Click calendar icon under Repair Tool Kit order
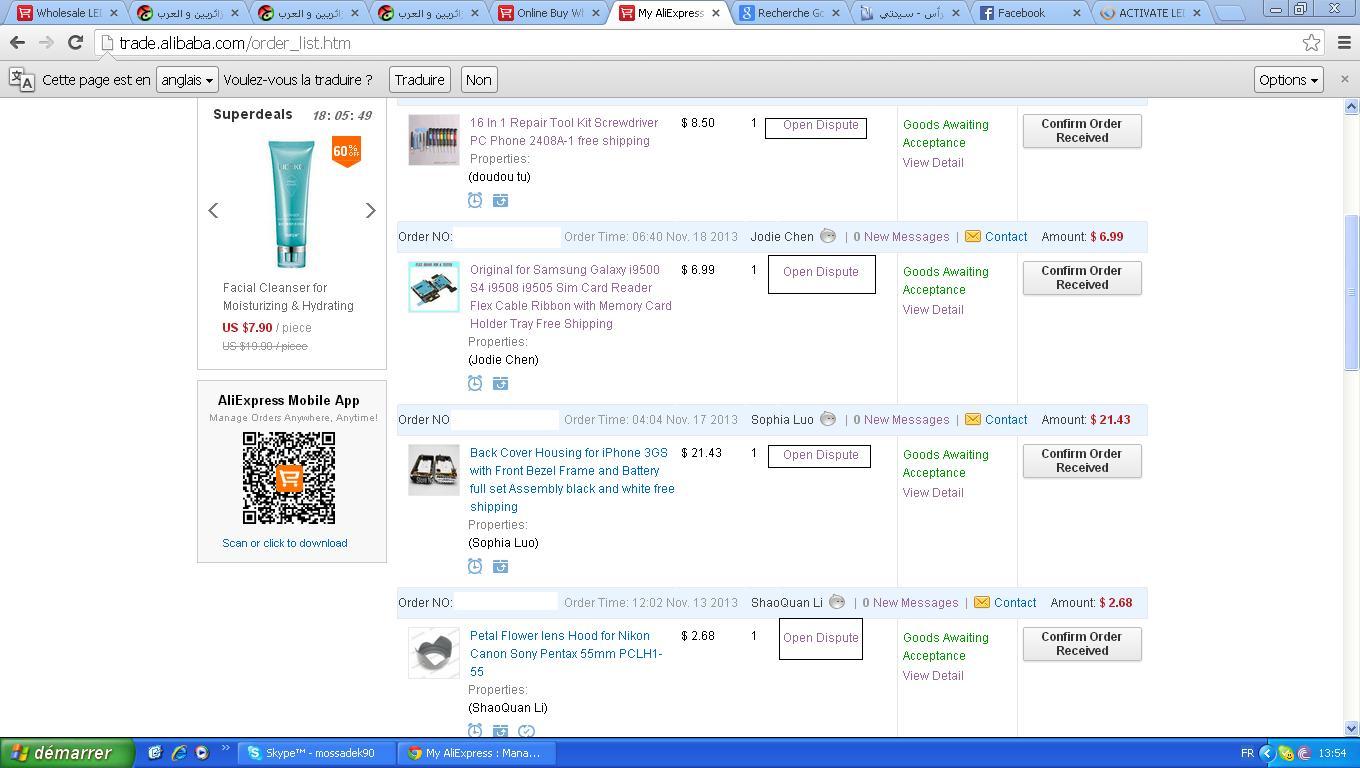The image size is (1360, 768). (500, 200)
